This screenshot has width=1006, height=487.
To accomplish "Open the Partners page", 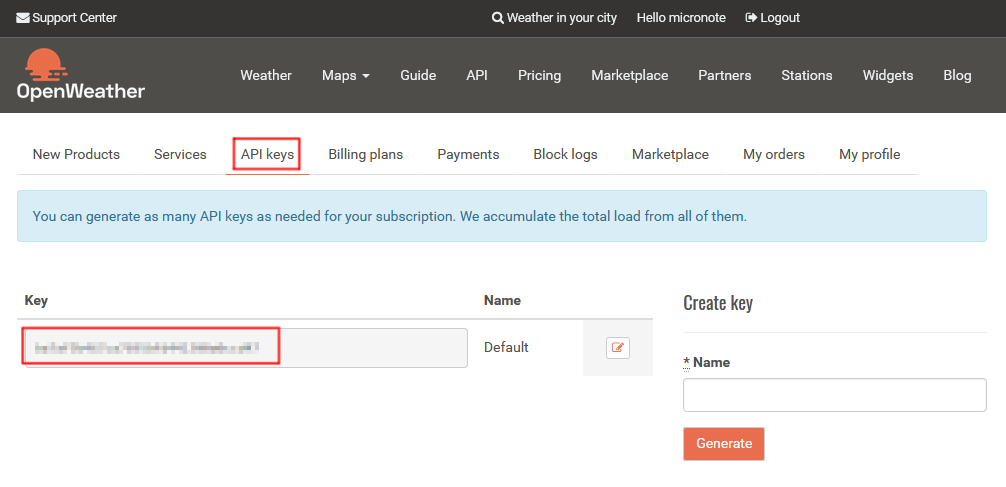I will (x=725, y=75).
